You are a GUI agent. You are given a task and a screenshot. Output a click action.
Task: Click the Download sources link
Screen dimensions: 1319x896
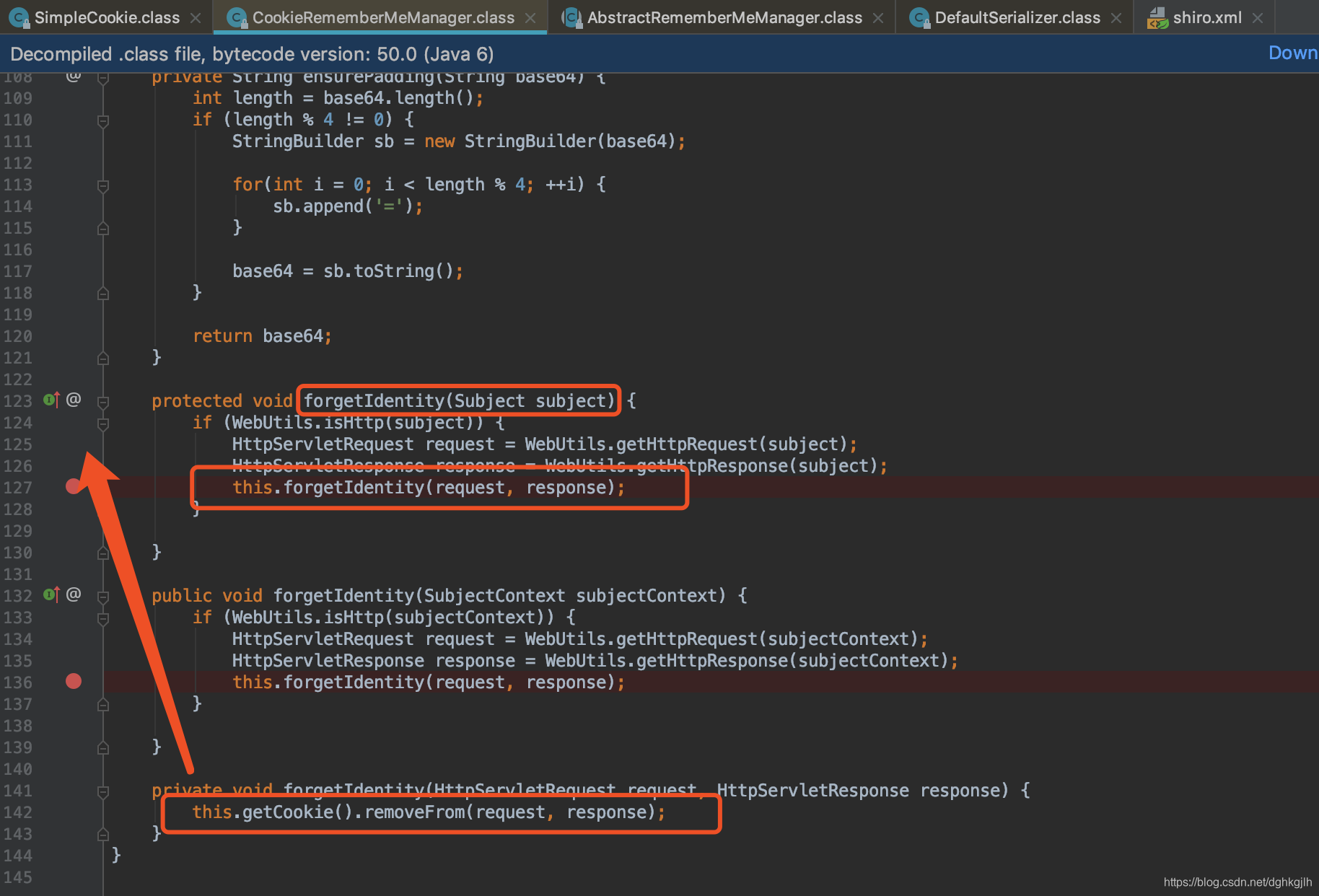1293,53
